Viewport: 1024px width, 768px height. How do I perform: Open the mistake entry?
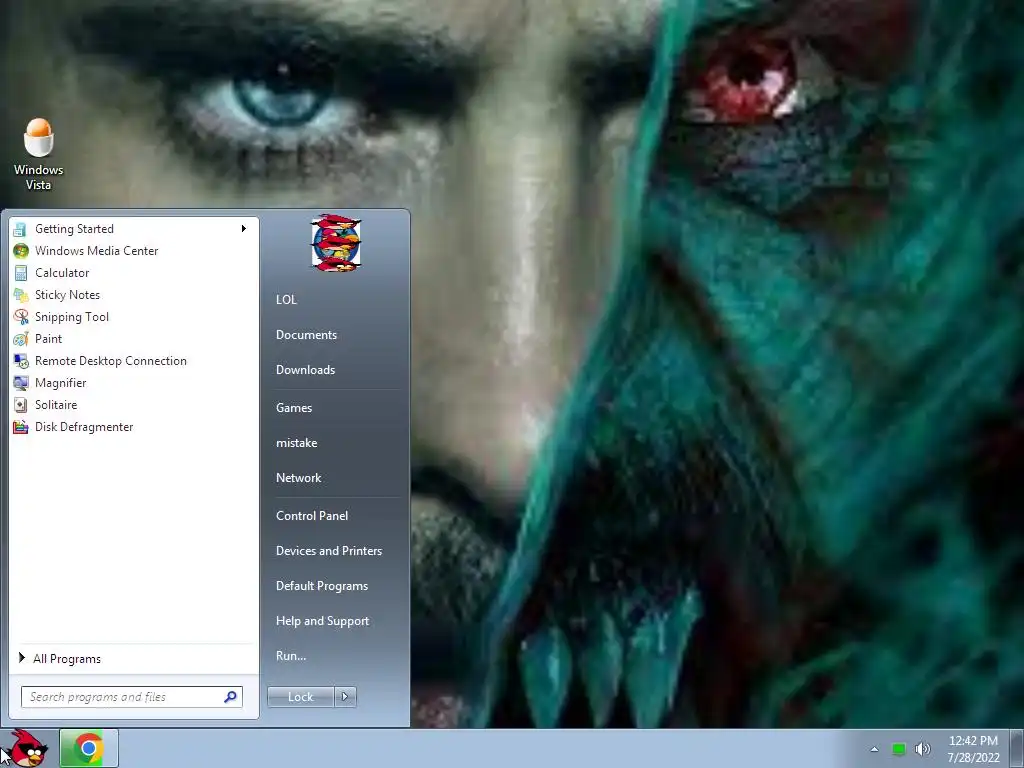296,443
